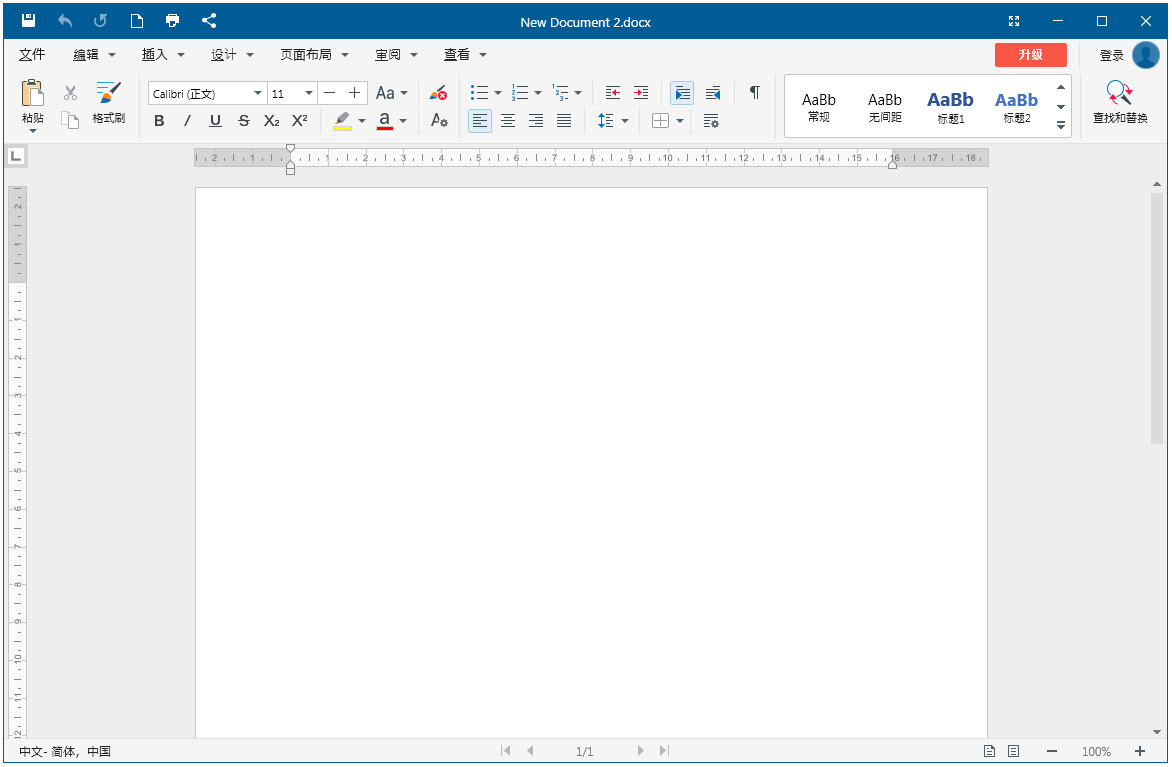Center align text

(508, 120)
